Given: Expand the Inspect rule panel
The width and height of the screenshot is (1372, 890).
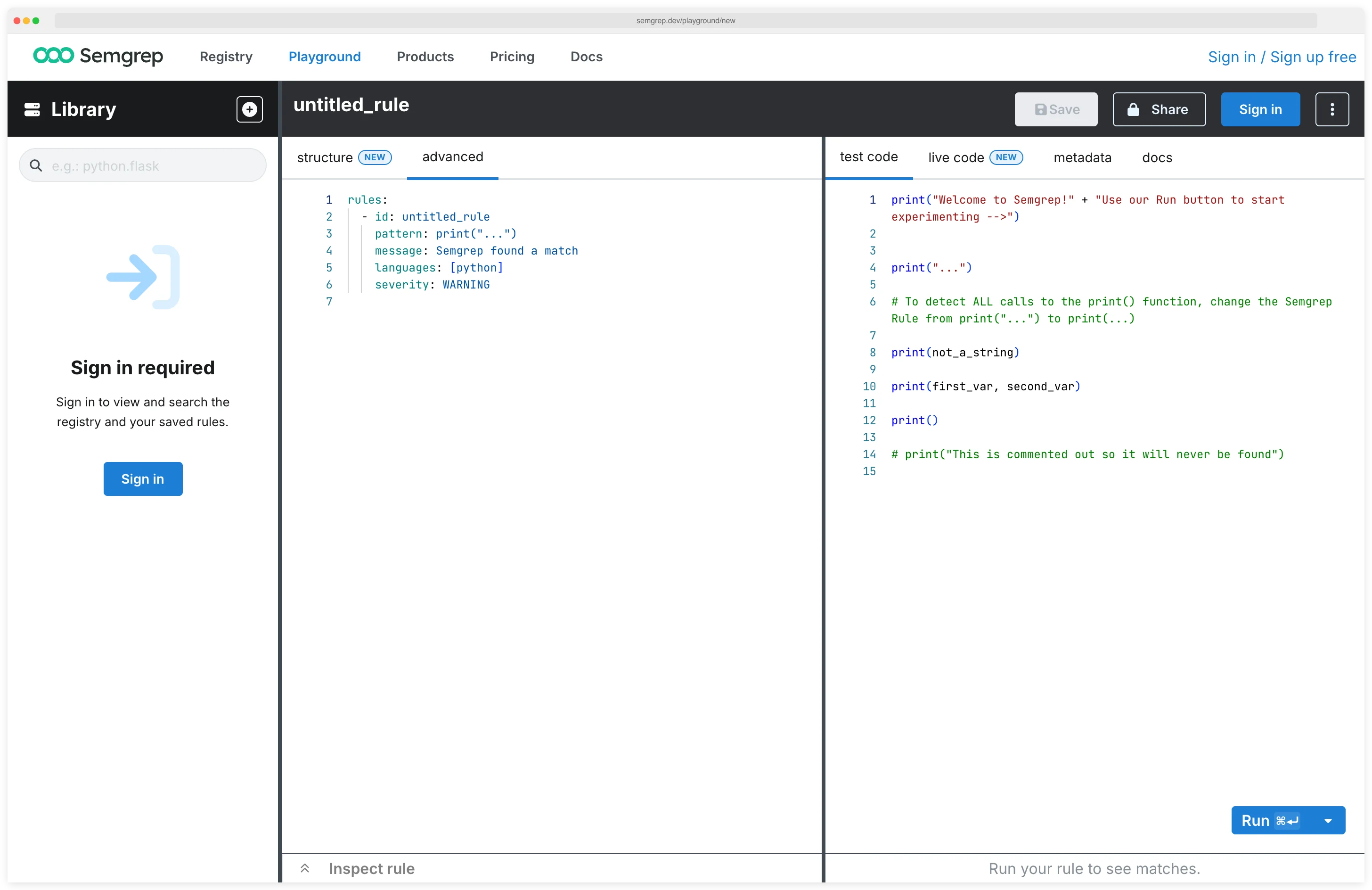Looking at the screenshot, I should (x=371, y=868).
